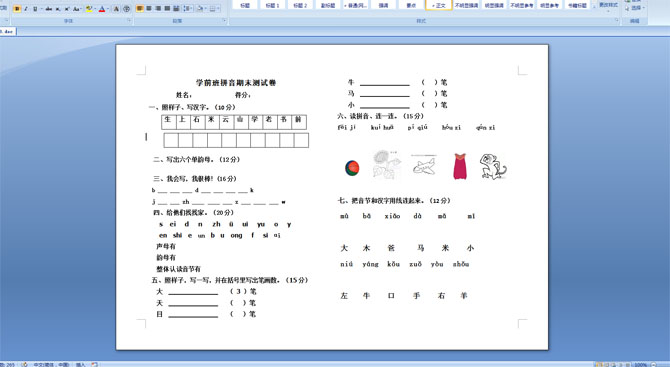Click the yellow text highlight color
Screen dimensions: 670x367
point(89,9)
